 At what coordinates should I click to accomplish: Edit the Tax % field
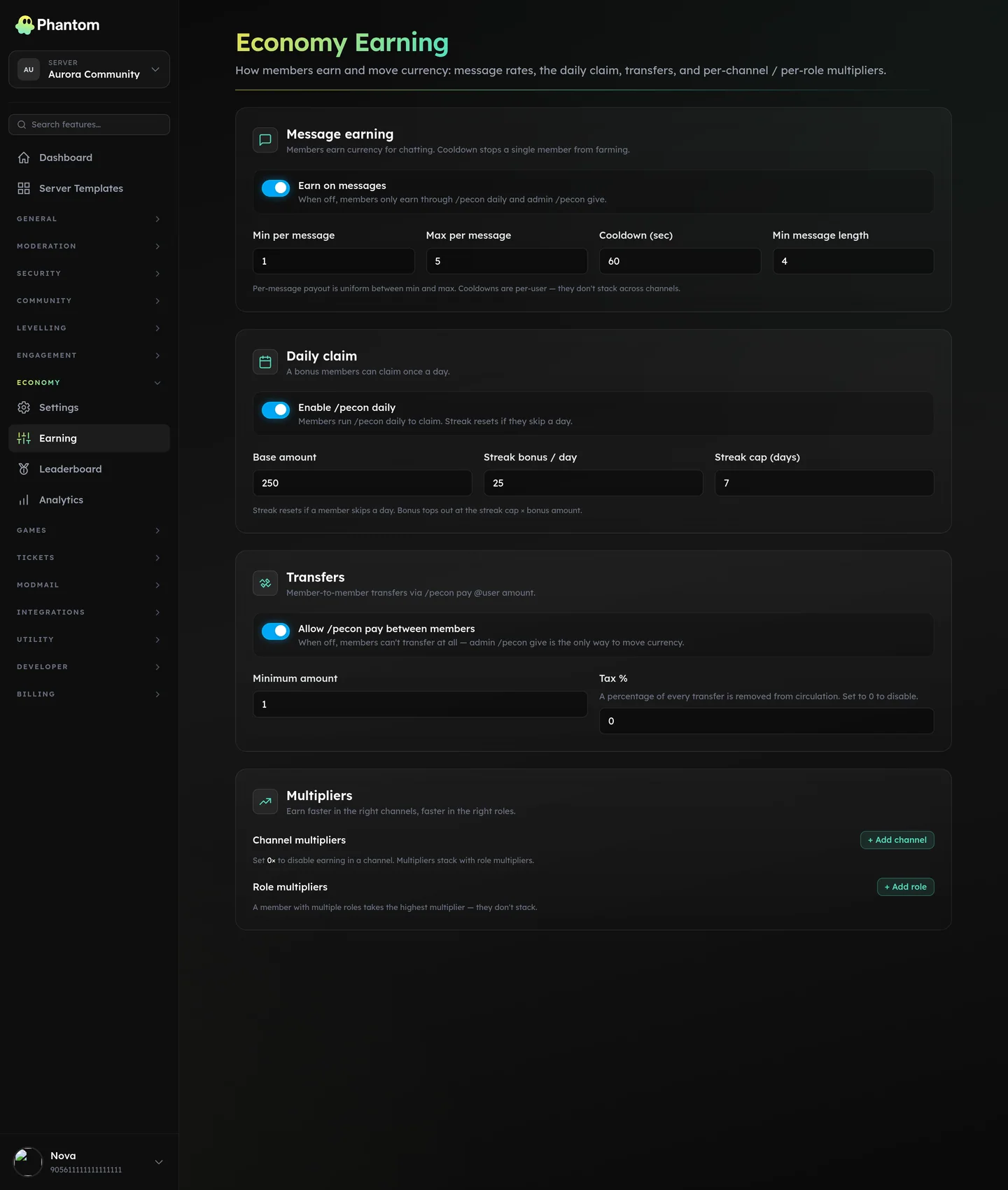pos(766,721)
